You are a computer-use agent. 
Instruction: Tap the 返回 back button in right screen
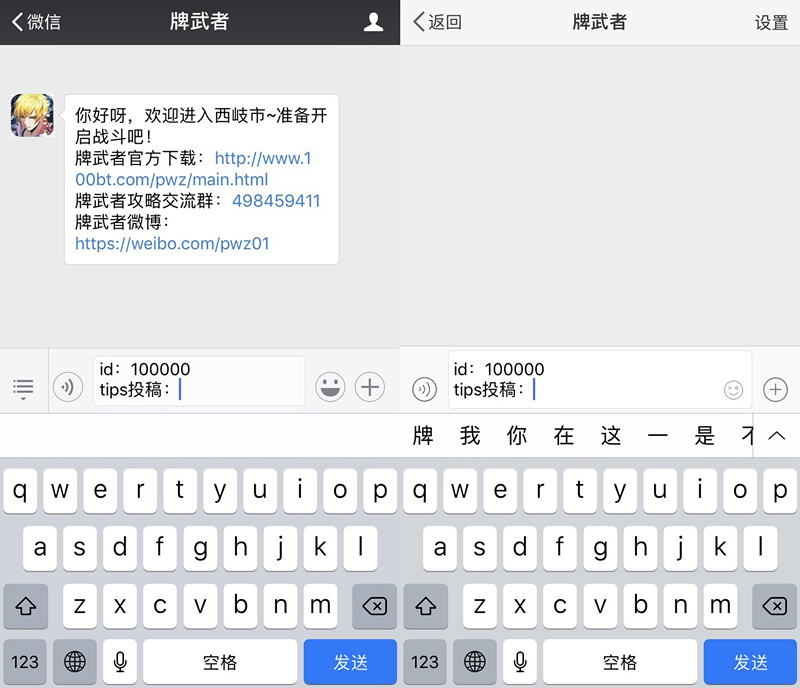[x=437, y=22]
